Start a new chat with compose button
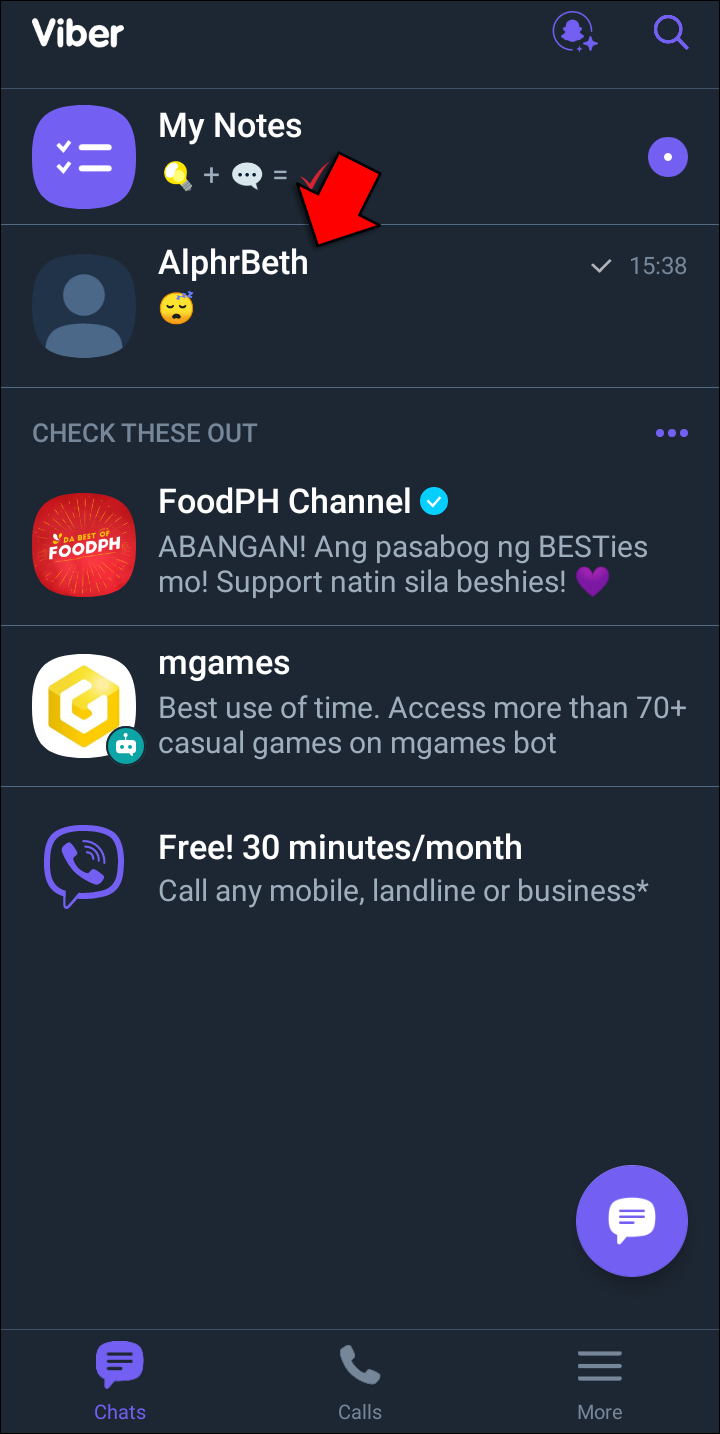 point(631,1220)
